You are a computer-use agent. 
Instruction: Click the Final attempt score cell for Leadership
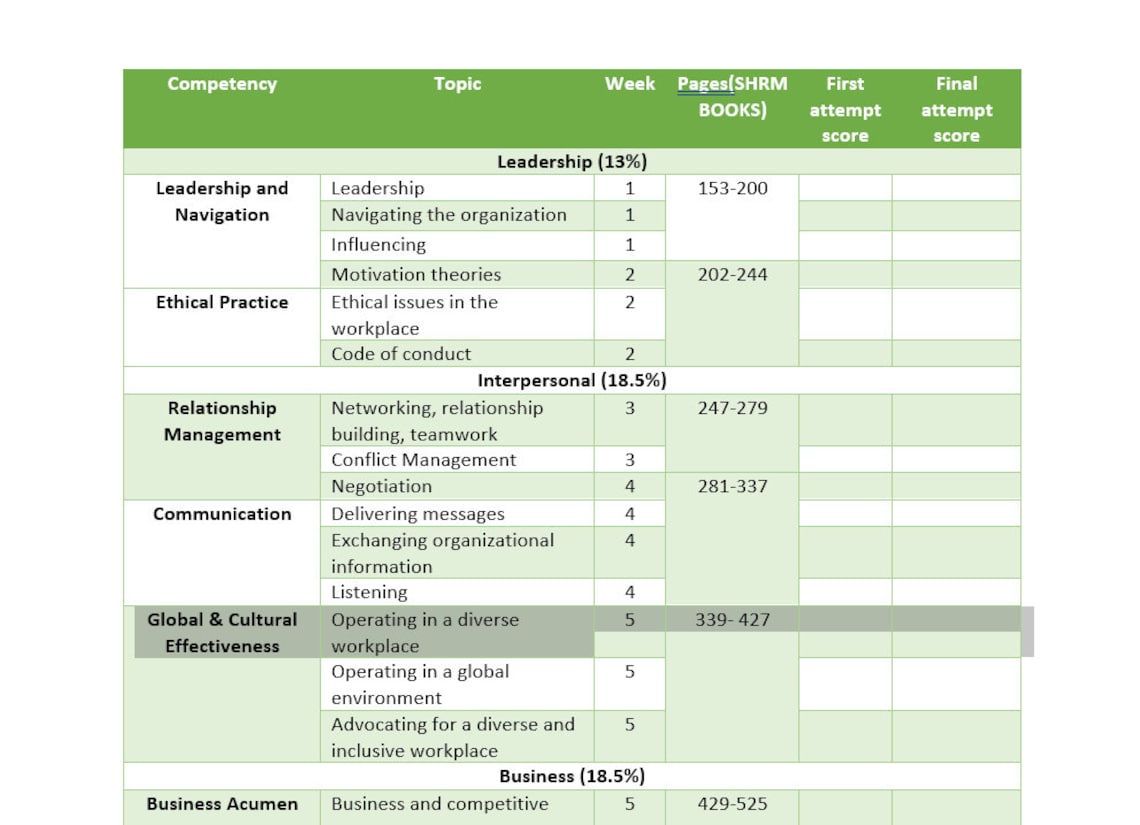[x=957, y=188]
